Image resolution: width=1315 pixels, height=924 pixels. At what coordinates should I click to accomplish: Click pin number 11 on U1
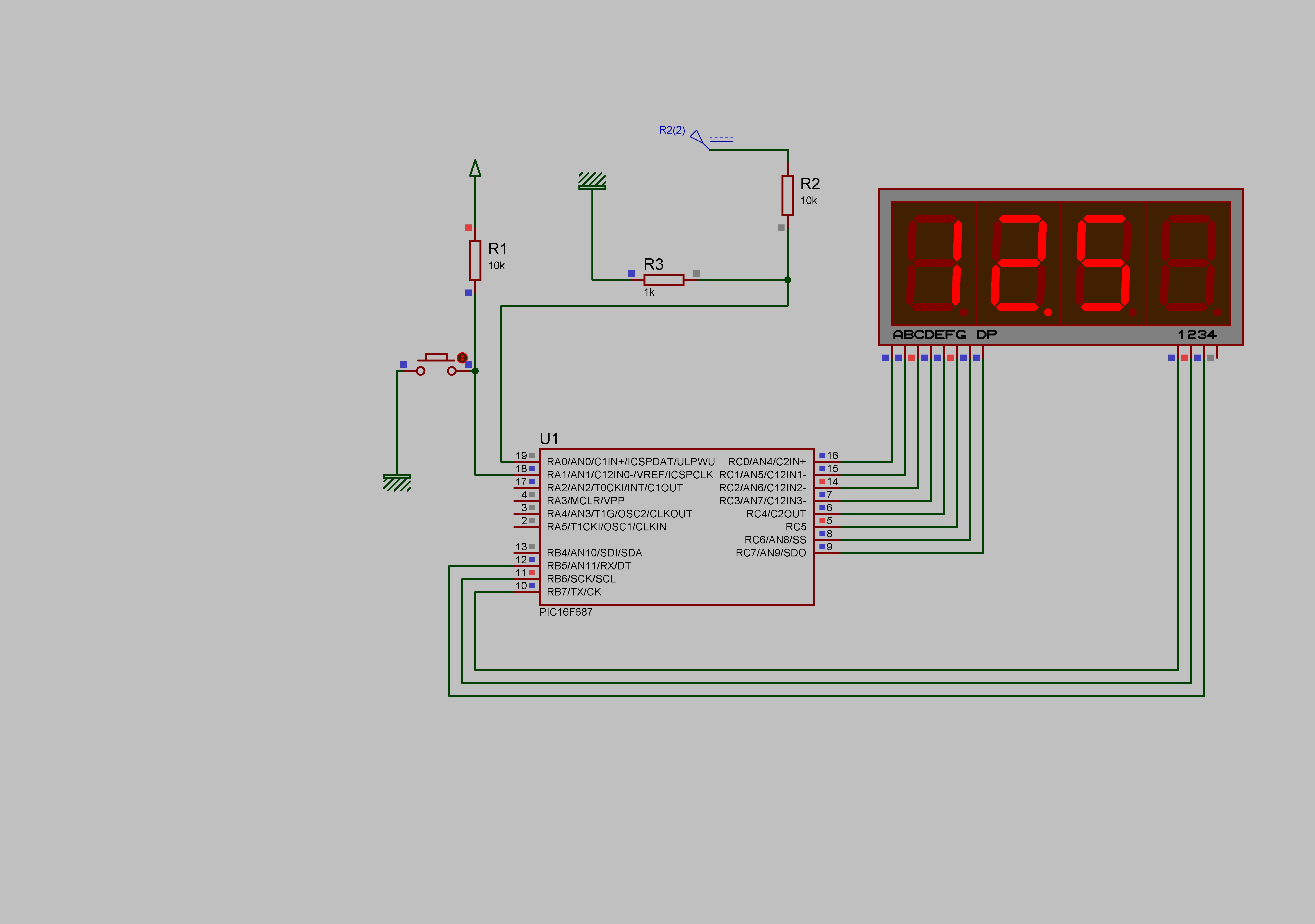pos(521,573)
